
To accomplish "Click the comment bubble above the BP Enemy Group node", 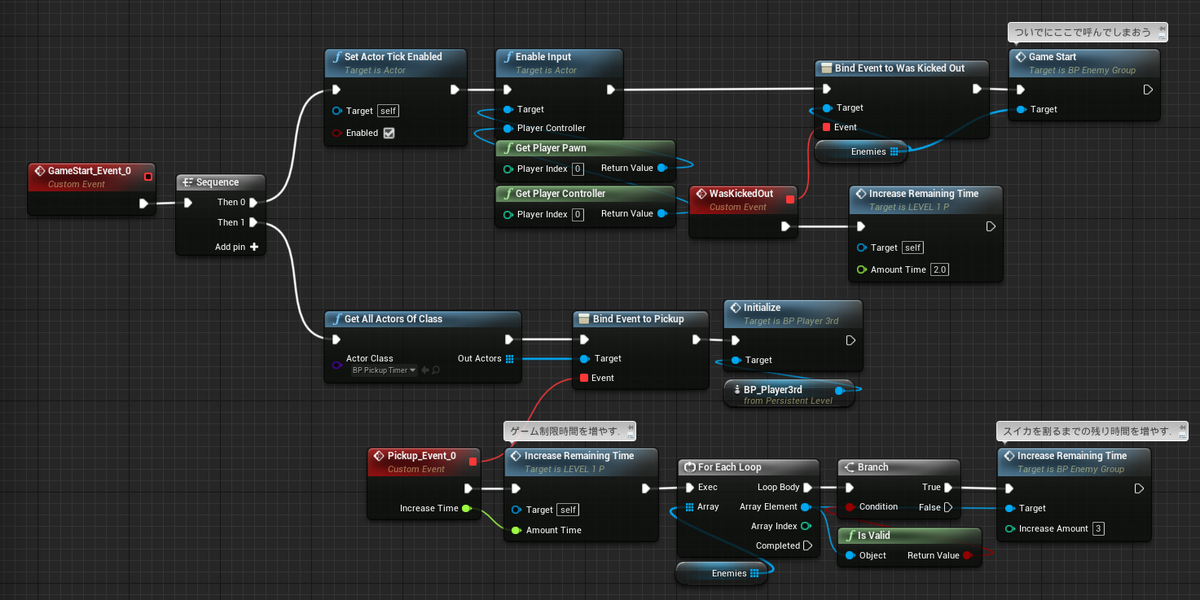I will pyautogui.click(x=1092, y=431).
